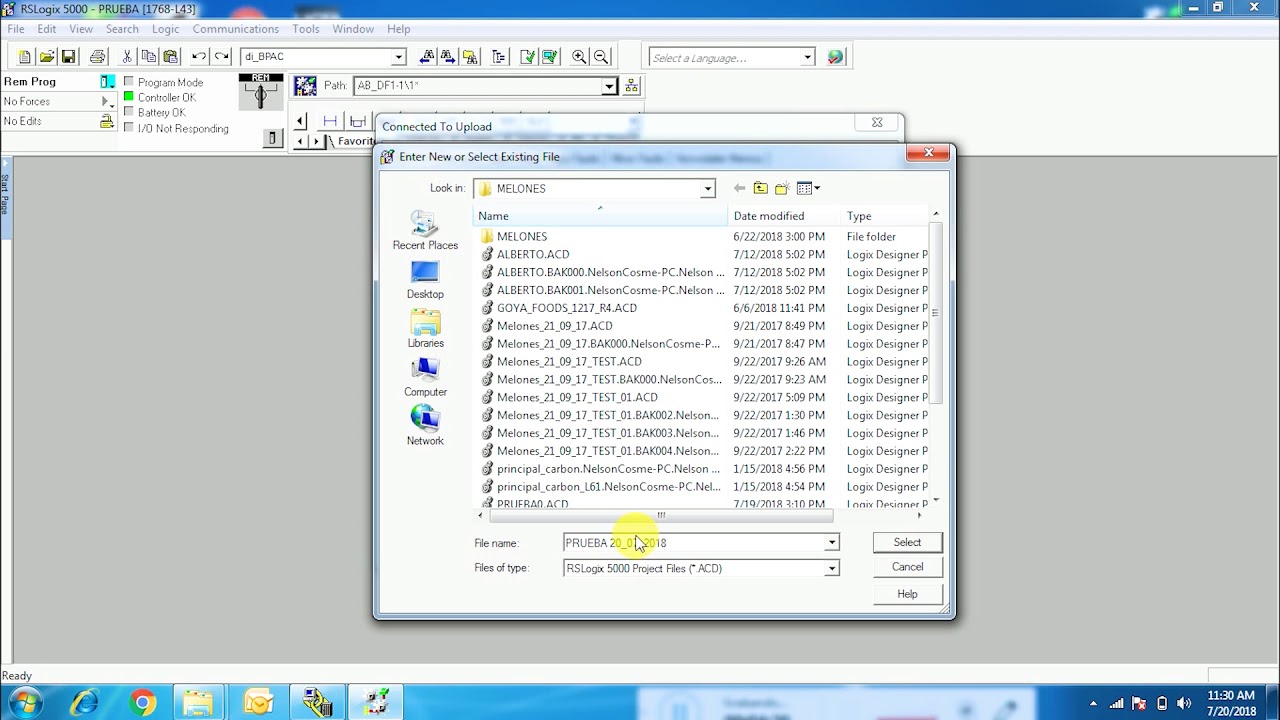This screenshot has width=1280, height=720.
Task: Open the Logic menu
Action: coord(165,29)
